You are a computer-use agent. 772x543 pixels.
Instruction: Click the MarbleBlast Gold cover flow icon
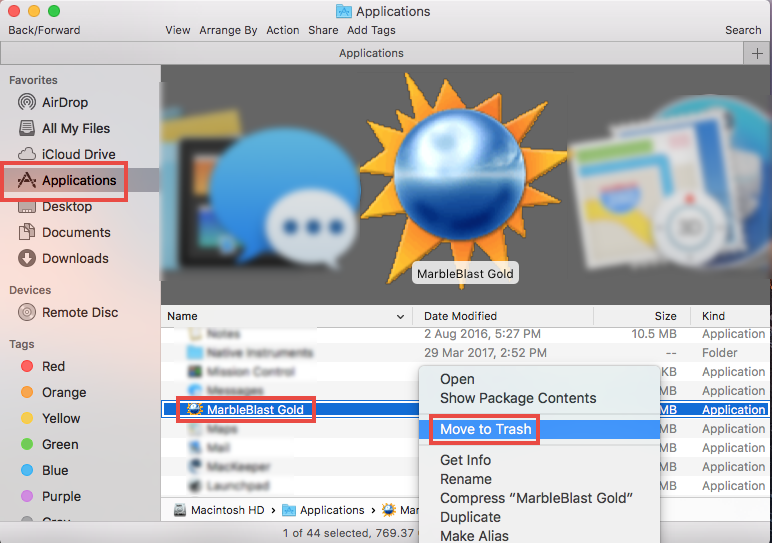click(462, 175)
